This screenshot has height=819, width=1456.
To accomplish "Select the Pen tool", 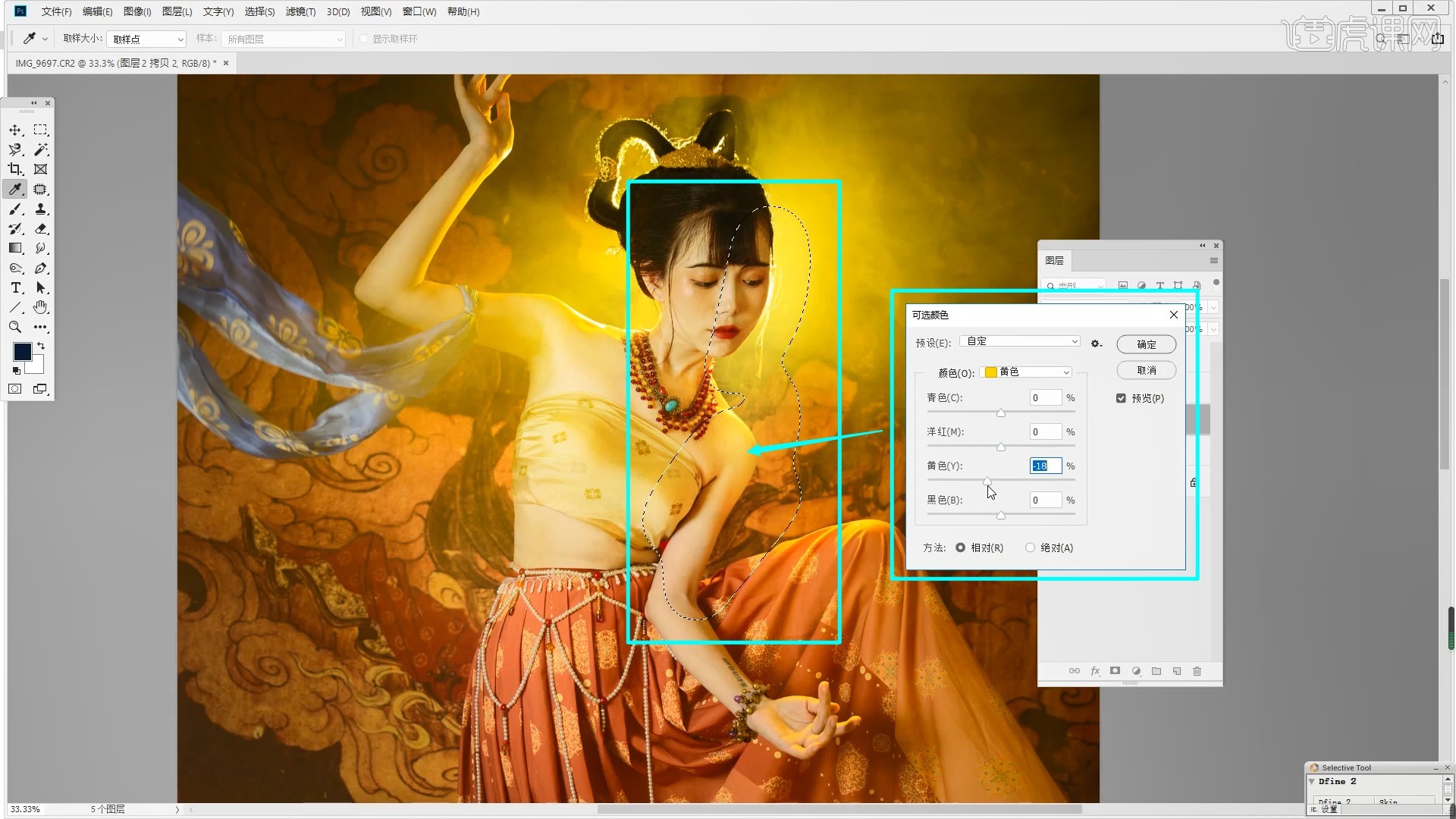I will pos(41,268).
